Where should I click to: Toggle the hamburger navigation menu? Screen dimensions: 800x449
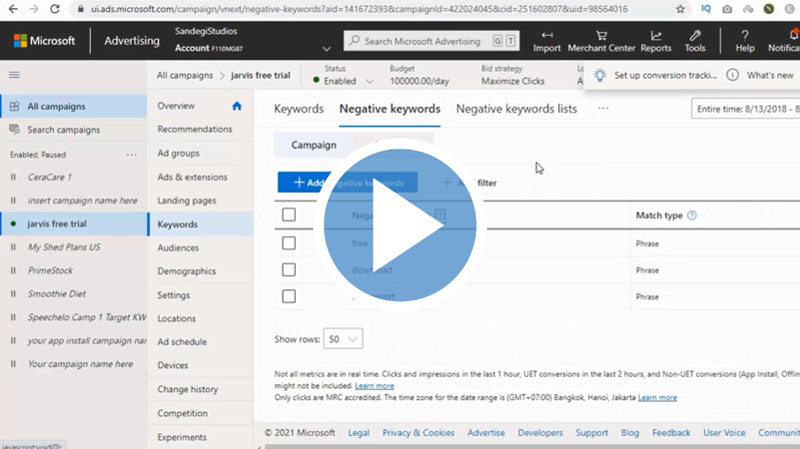click(x=14, y=75)
